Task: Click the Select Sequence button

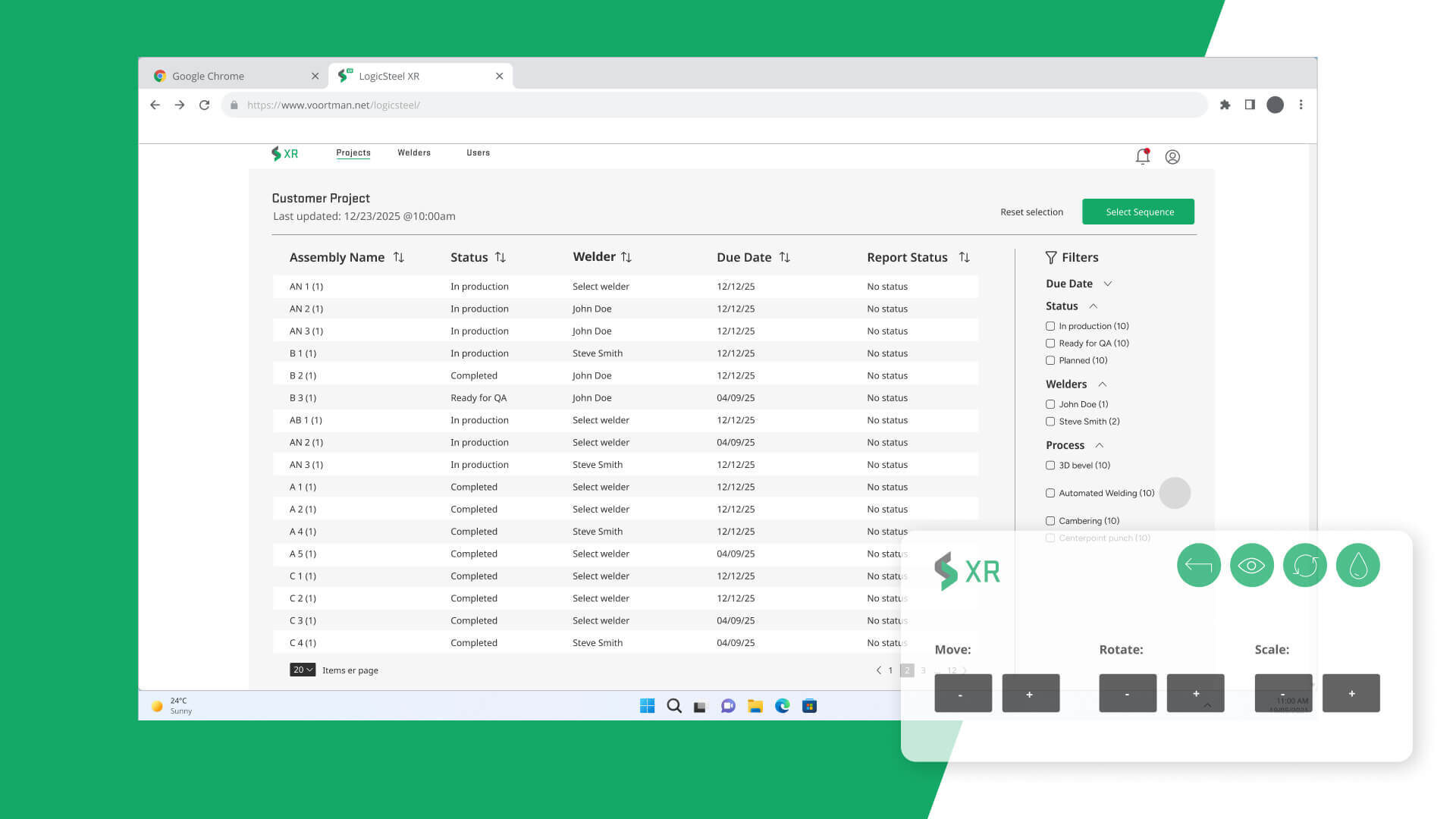Action: [x=1138, y=212]
